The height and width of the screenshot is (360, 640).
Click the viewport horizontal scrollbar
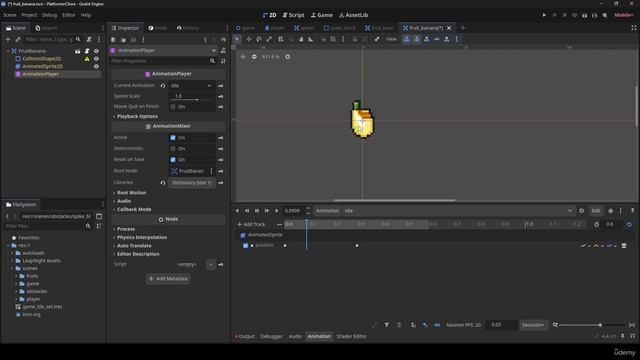(x=394, y=200)
